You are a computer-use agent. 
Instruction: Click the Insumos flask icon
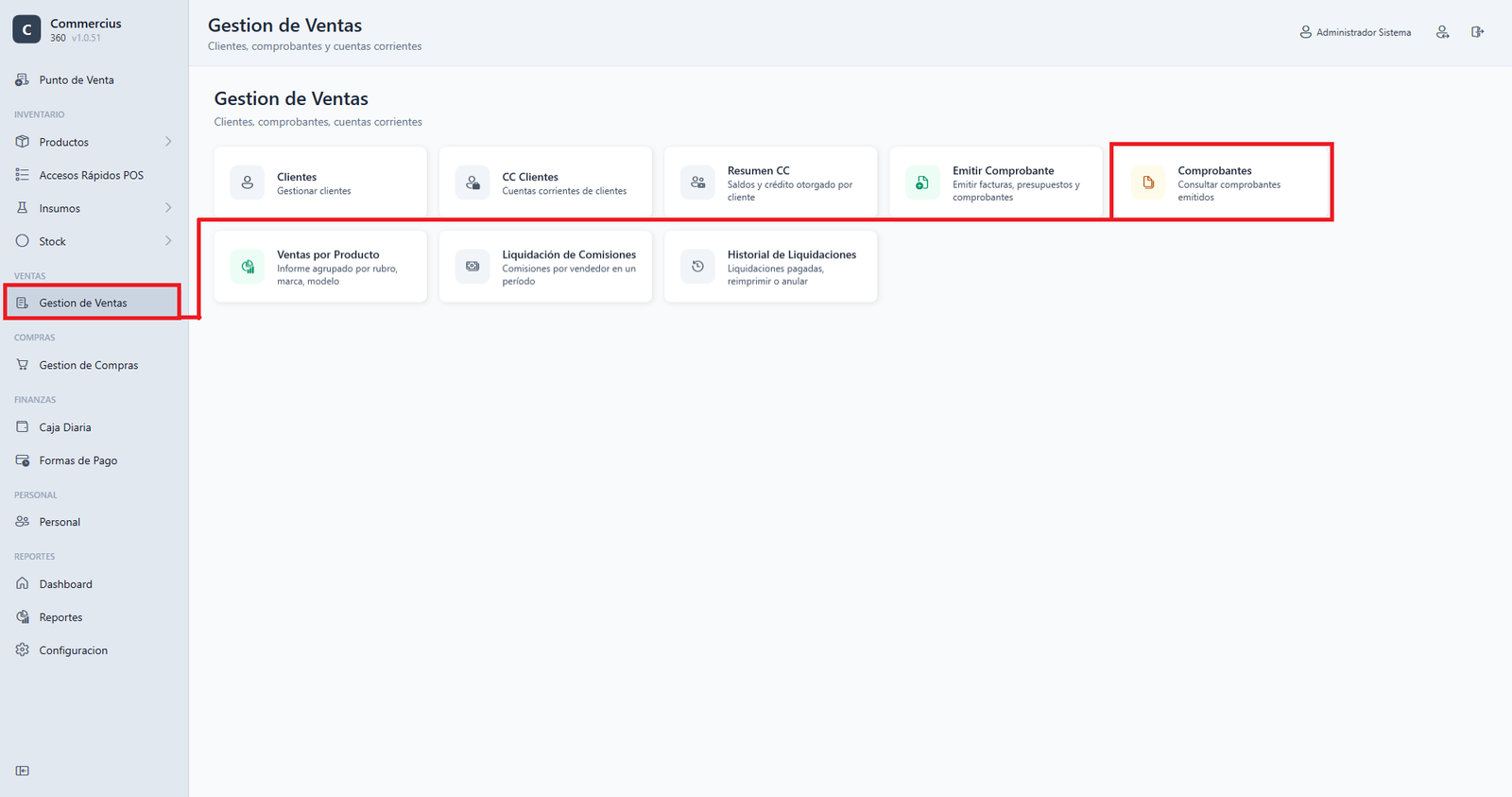(23, 208)
